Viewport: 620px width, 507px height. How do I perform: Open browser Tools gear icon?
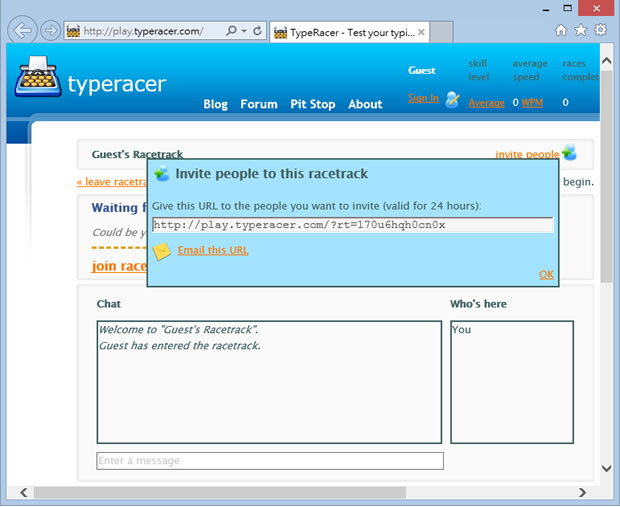pyautogui.click(x=600, y=30)
